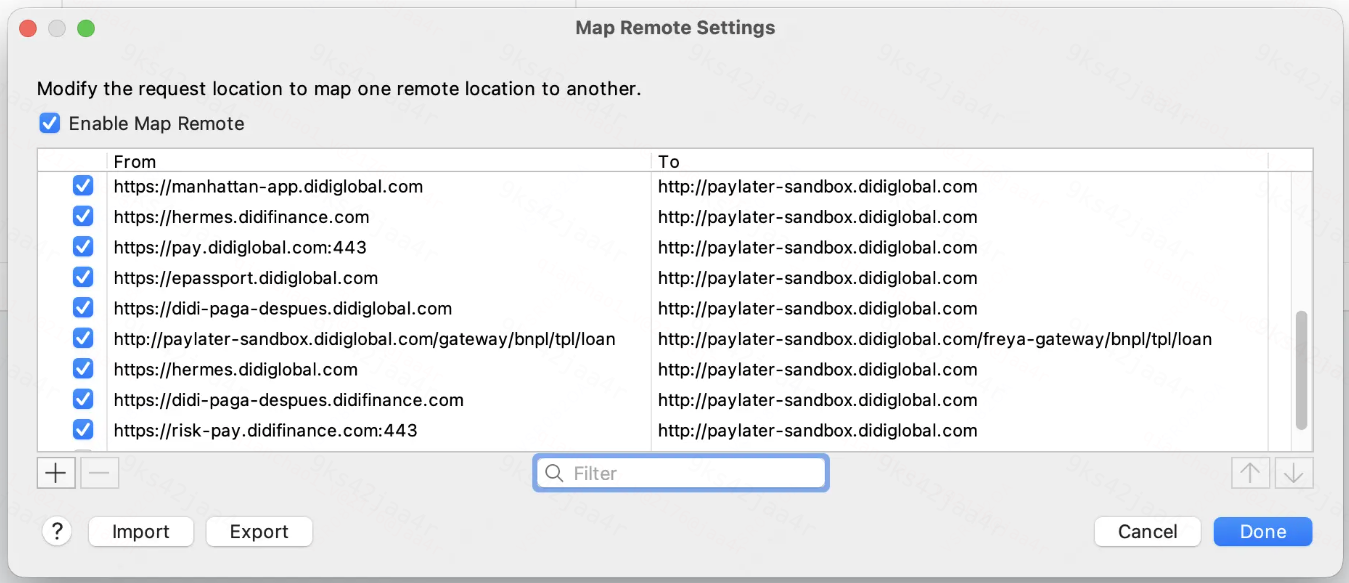
Task: Disable the hermes.didifinance.com mapping checkbox
Action: pyautogui.click(x=83, y=217)
